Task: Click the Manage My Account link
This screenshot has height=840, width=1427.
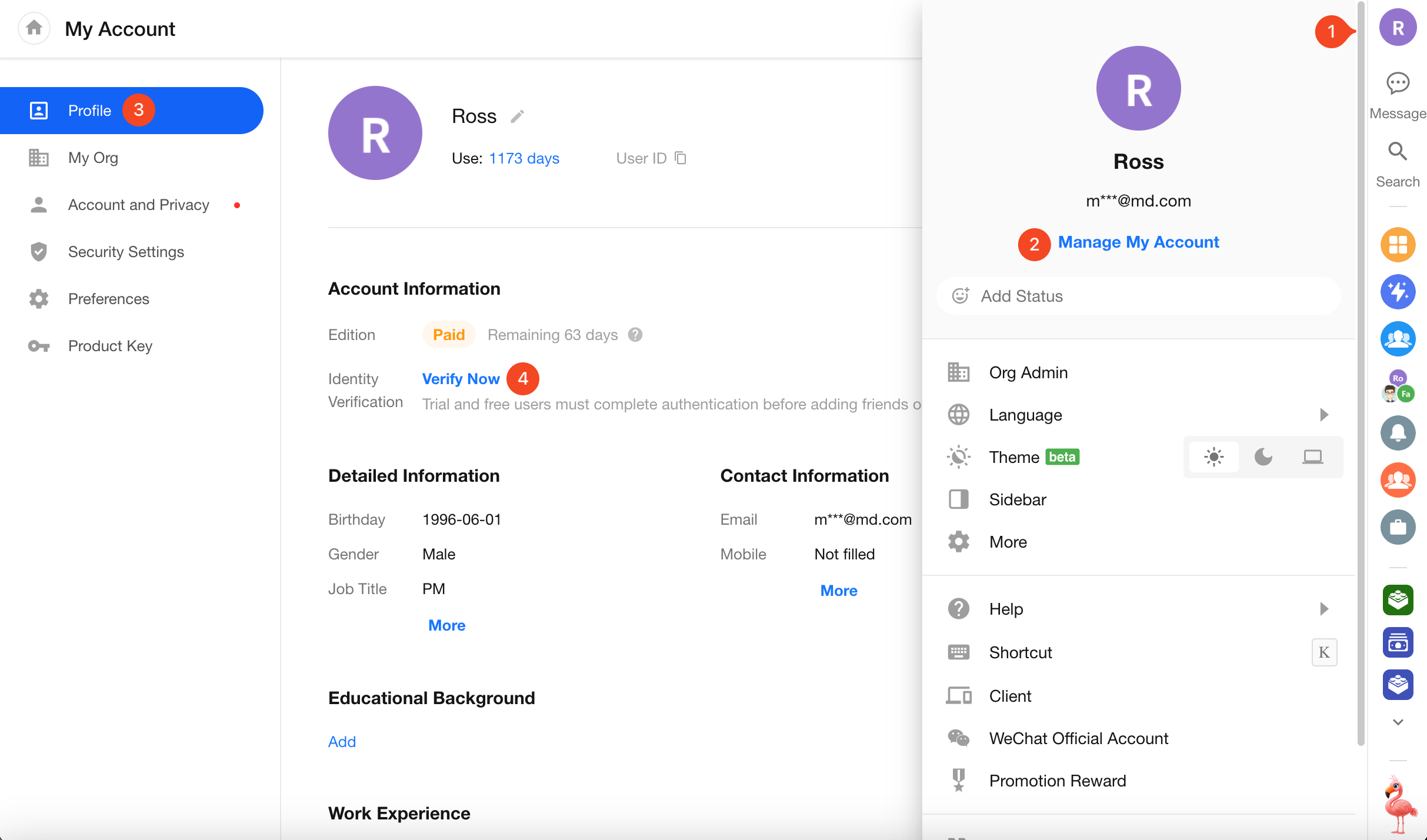Action: (1138, 242)
